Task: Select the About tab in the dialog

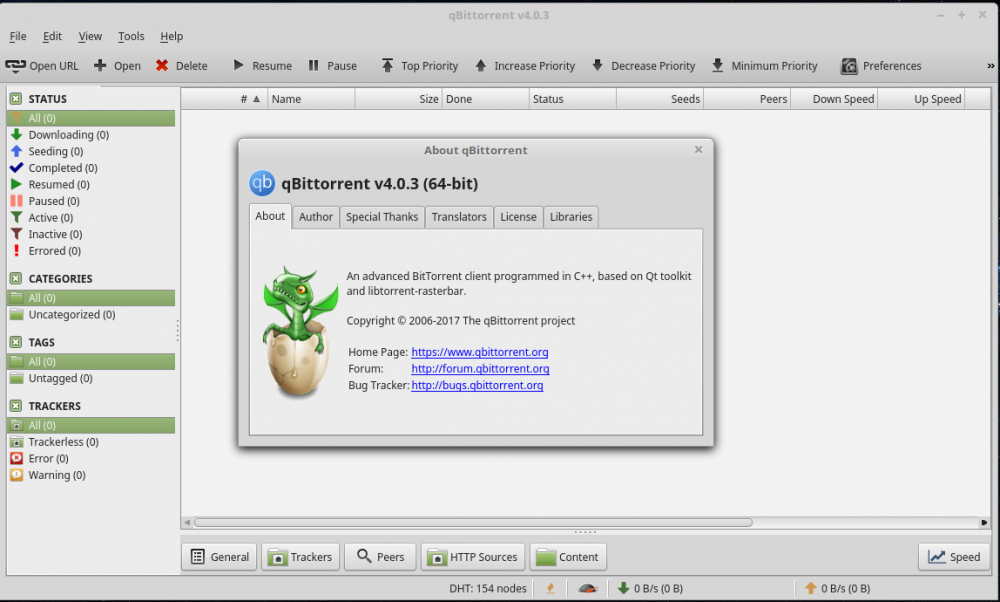Action: 270,216
